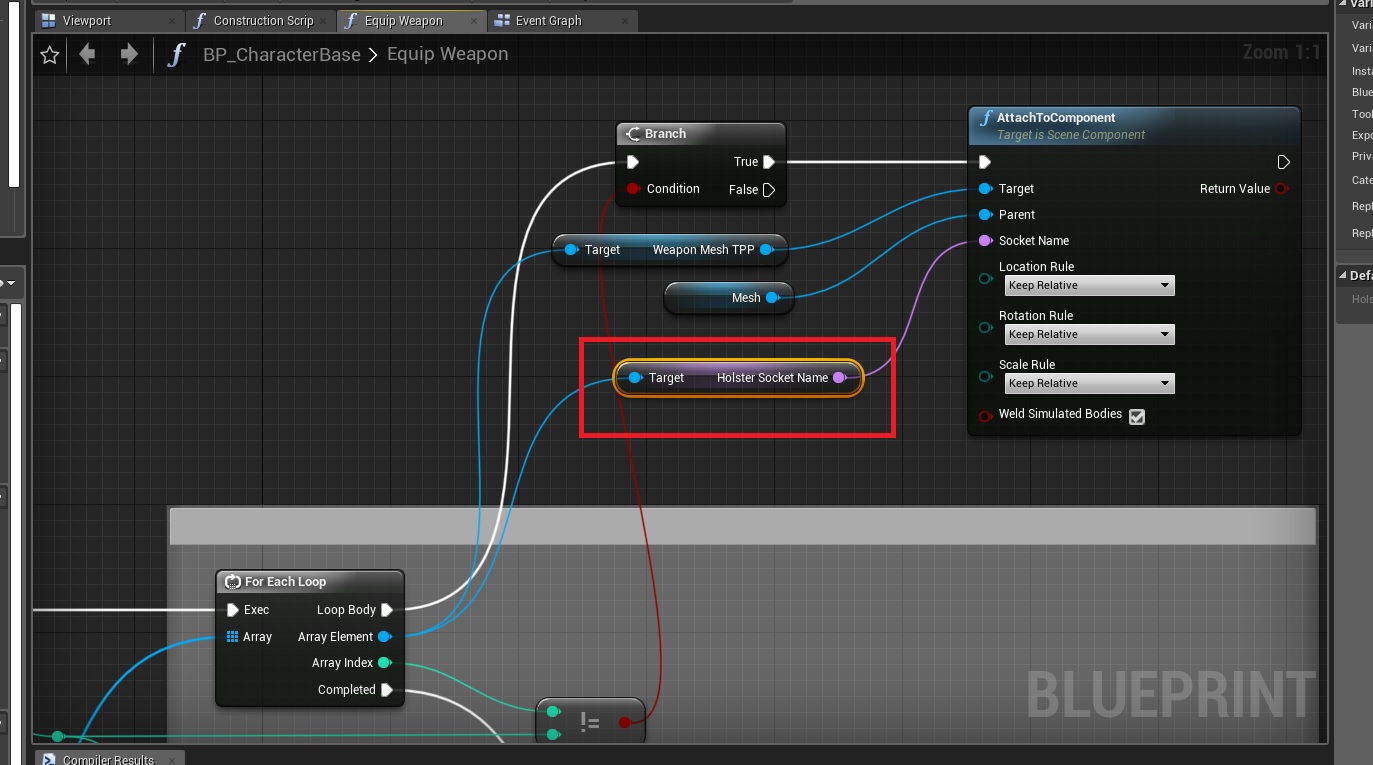Click the favorites star icon in breadcrumb bar
The height and width of the screenshot is (765, 1373).
[49, 56]
